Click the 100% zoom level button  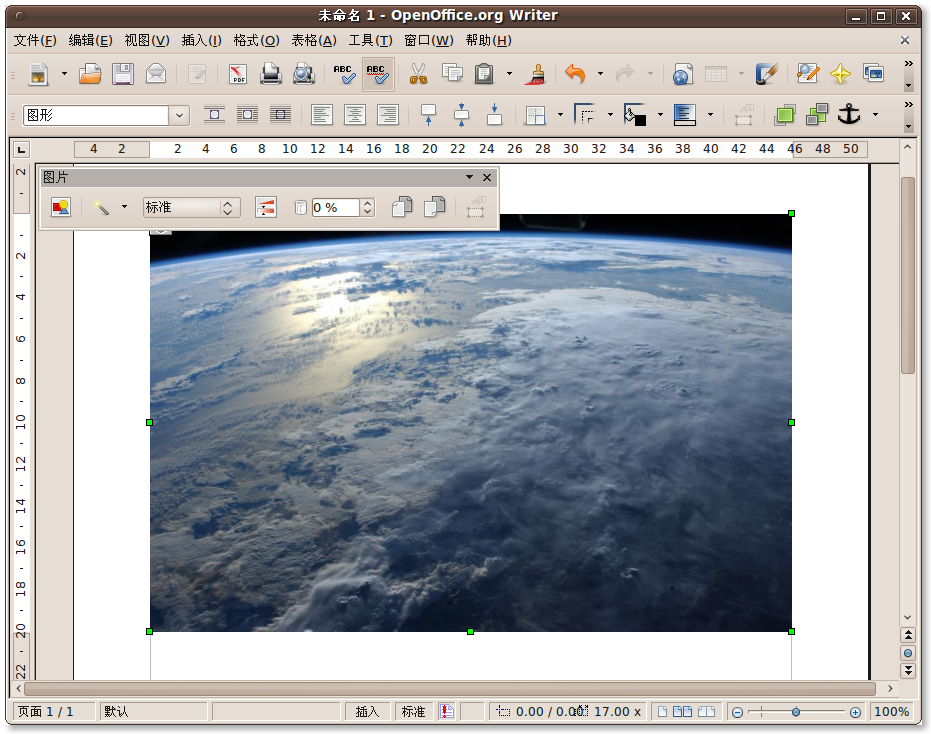[x=891, y=711]
